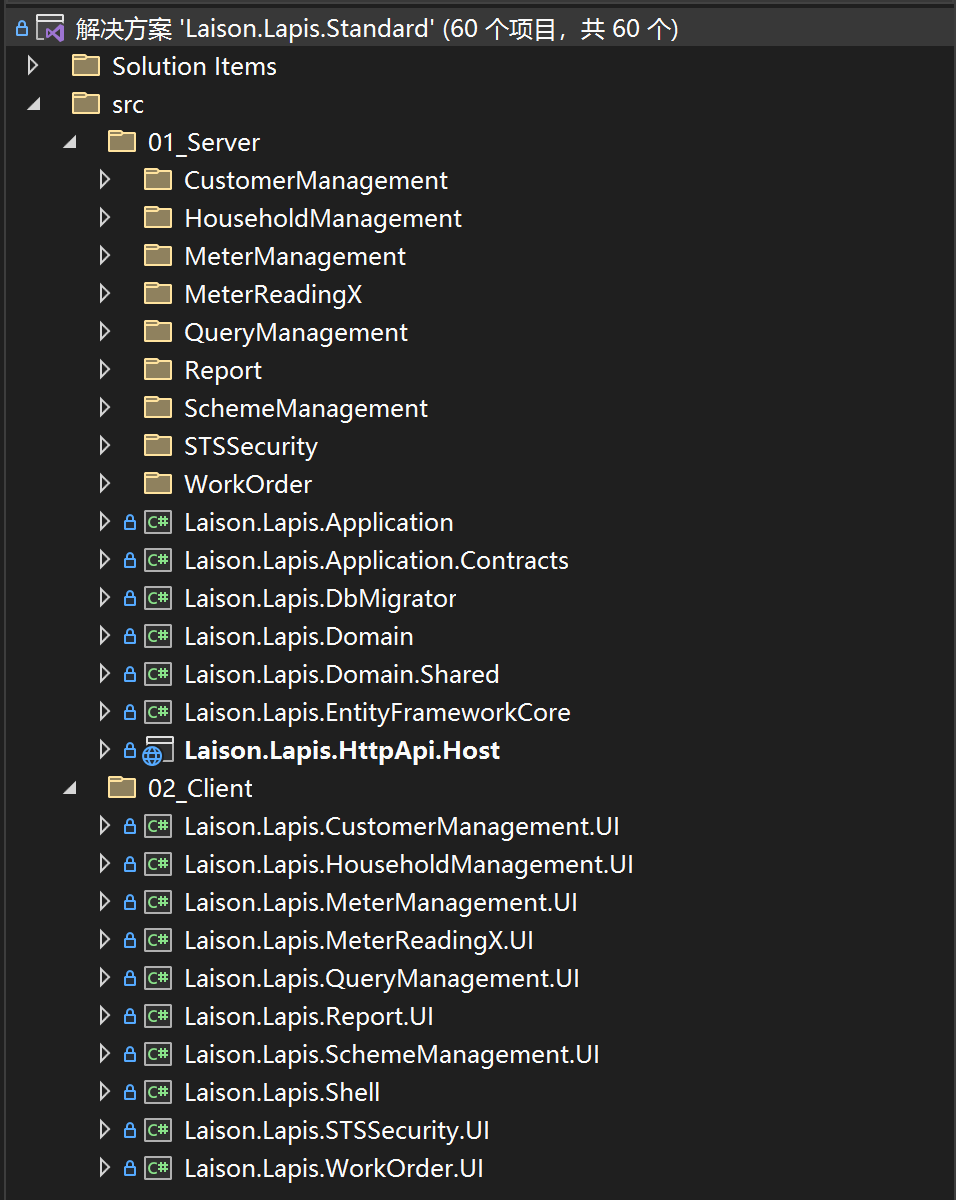The width and height of the screenshot is (956, 1200).
Task: Select the MeterReadingX folder label
Action: (x=273, y=294)
